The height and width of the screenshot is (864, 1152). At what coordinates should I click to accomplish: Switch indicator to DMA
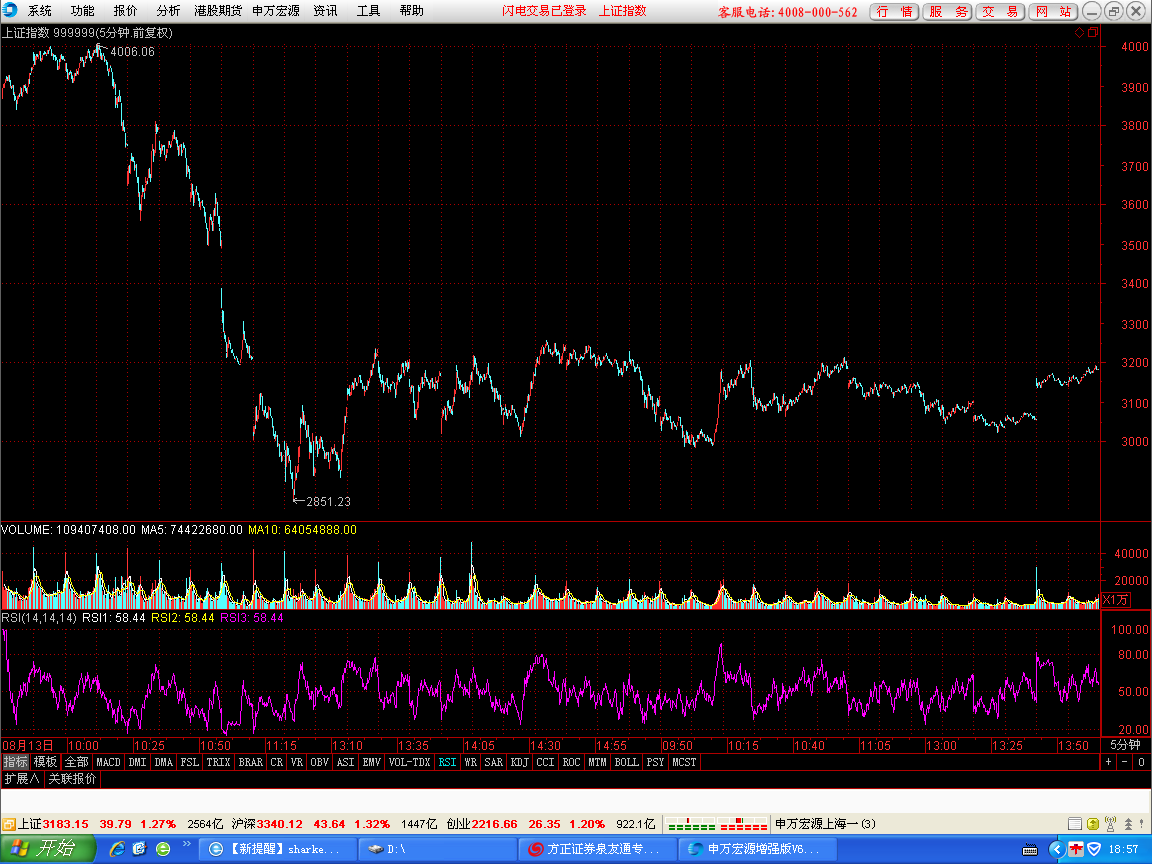pos(163,762)
